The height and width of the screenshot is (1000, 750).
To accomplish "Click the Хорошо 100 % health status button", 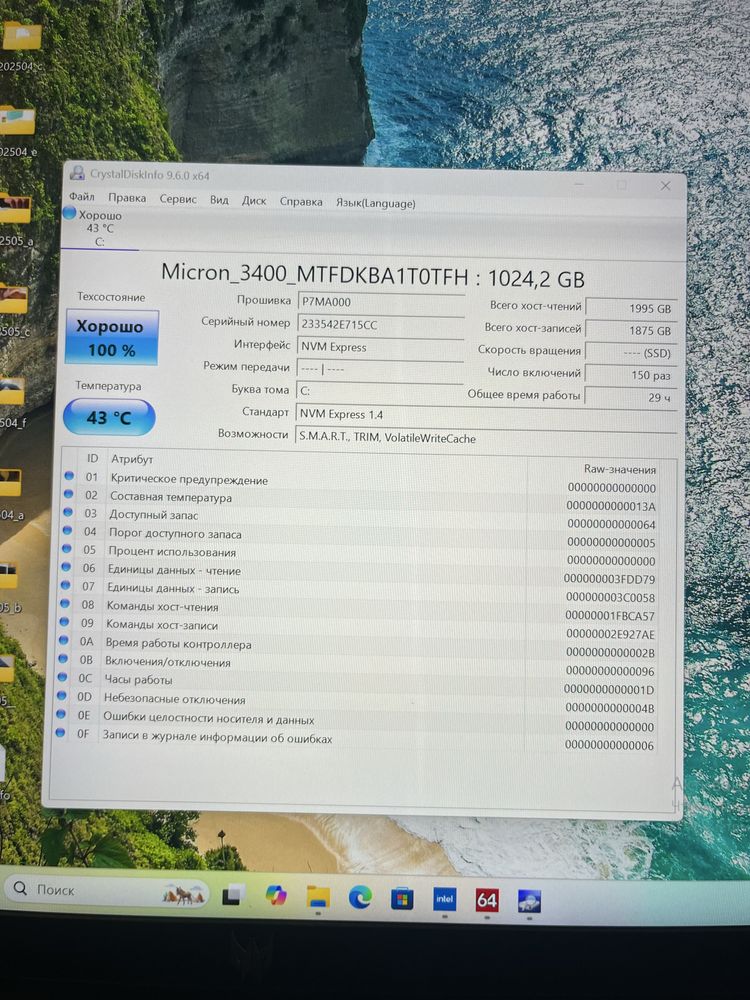I will tap(112, 338).
